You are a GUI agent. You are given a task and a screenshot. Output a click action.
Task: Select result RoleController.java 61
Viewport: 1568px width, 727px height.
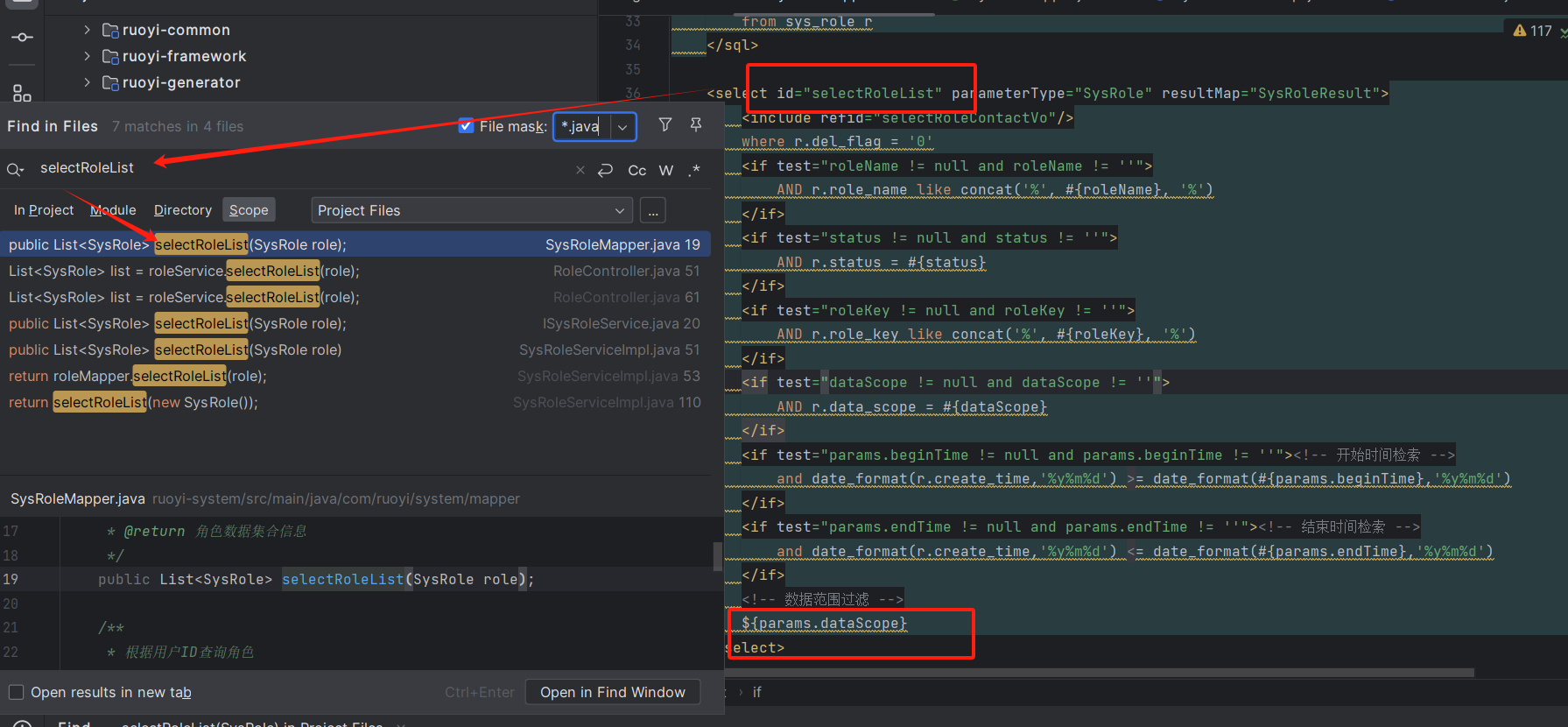tap(355, 297)
